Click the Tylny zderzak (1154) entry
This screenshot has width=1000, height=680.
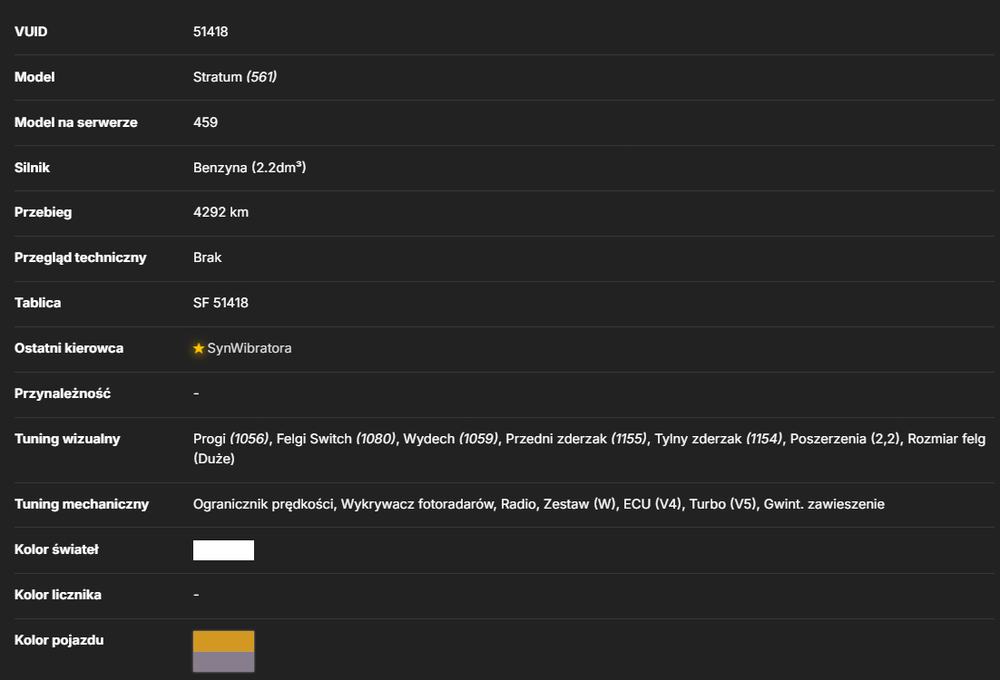pyautogui.click(x=719, y=439)
